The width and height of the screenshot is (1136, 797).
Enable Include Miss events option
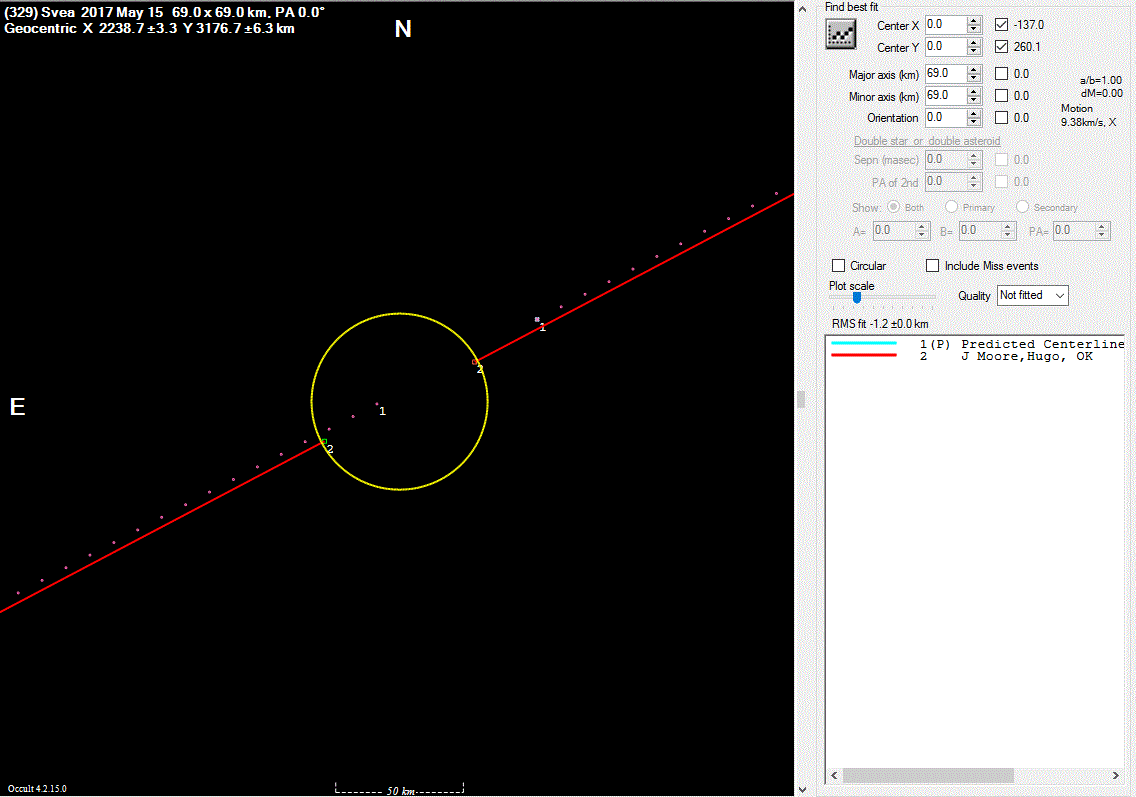click(x=933, y=266)
